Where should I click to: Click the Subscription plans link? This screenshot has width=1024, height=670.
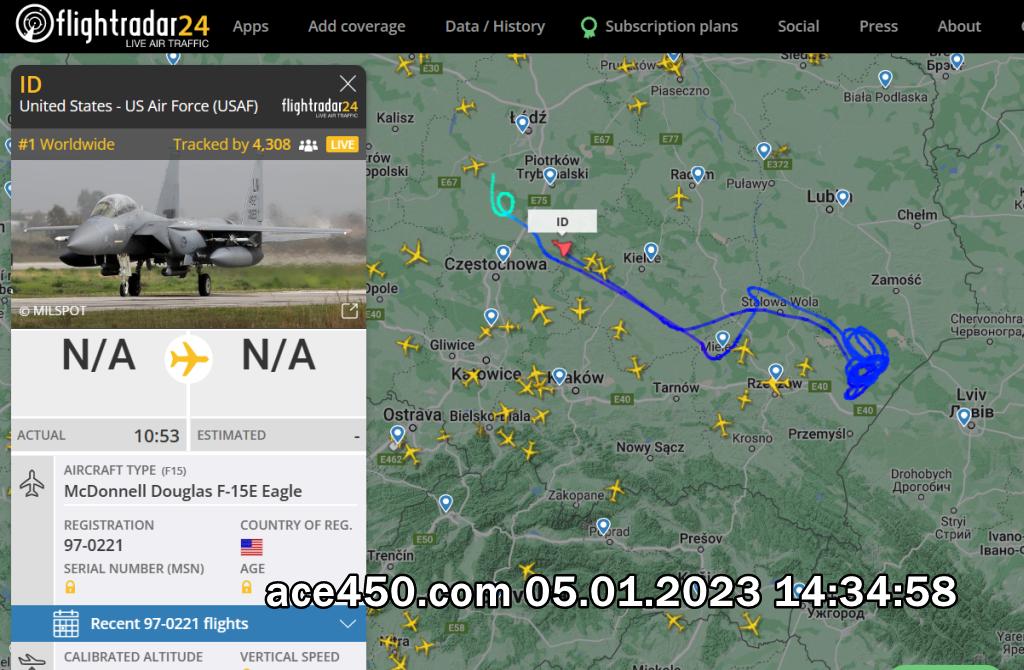[671, 26]
